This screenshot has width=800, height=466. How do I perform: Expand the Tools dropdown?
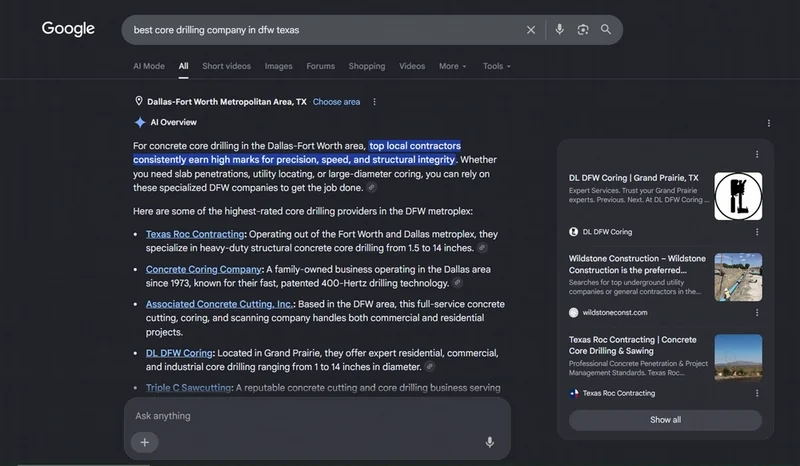pyautogui.click(x=496, y=66)
